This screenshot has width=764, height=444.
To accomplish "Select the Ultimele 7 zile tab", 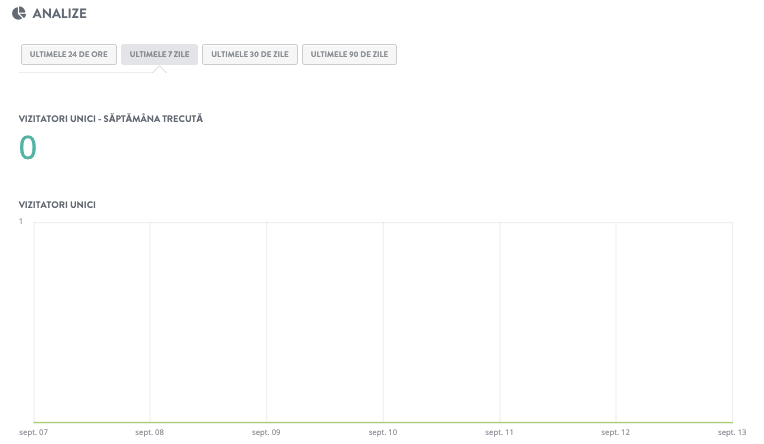I will coord(159,54).
